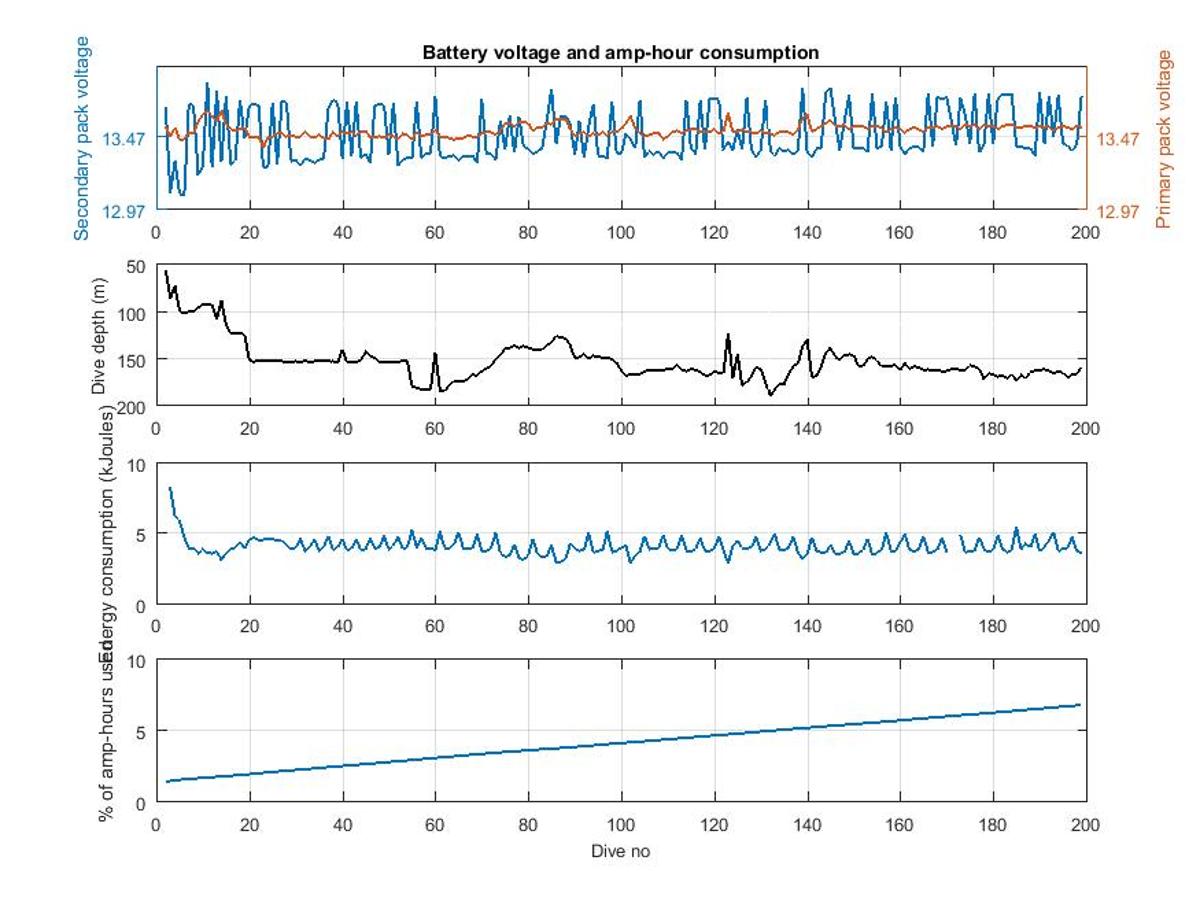Screen dimensions: 1200x900
Task: Click the 5 tick on the energy consumption axis
Action: pos(142,534)
